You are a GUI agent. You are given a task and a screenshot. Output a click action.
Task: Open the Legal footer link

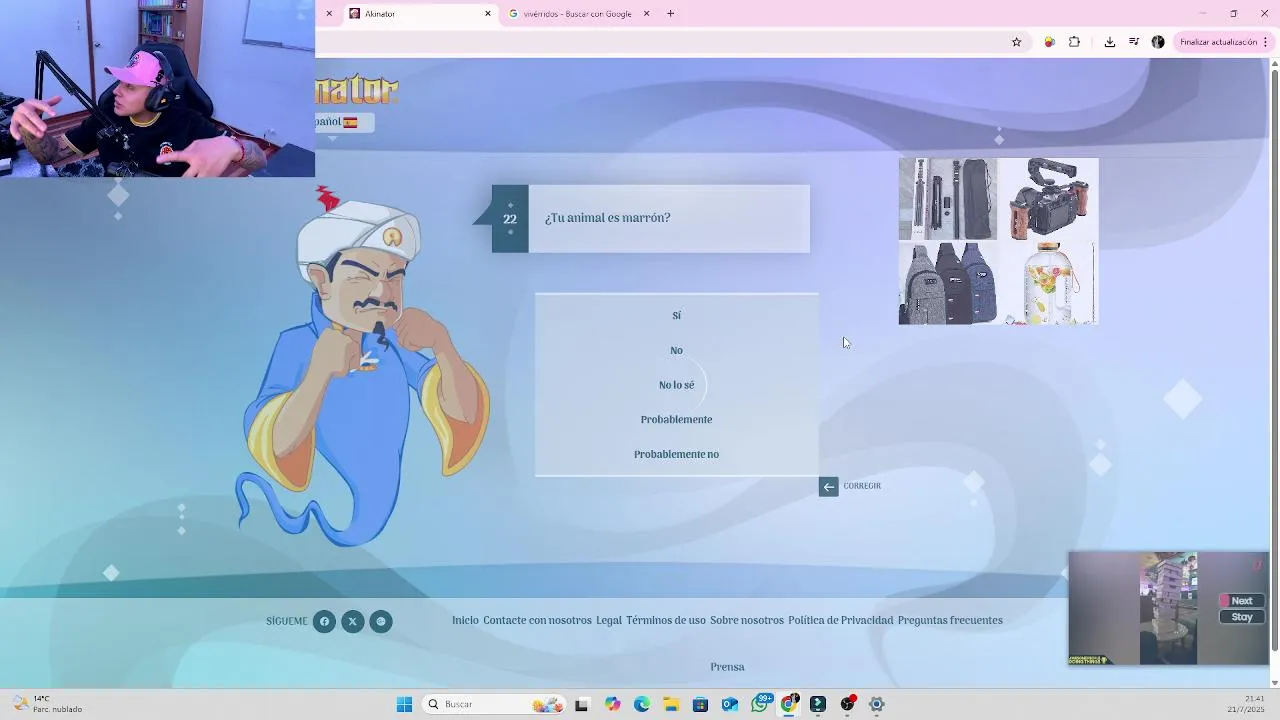(609, 620)
